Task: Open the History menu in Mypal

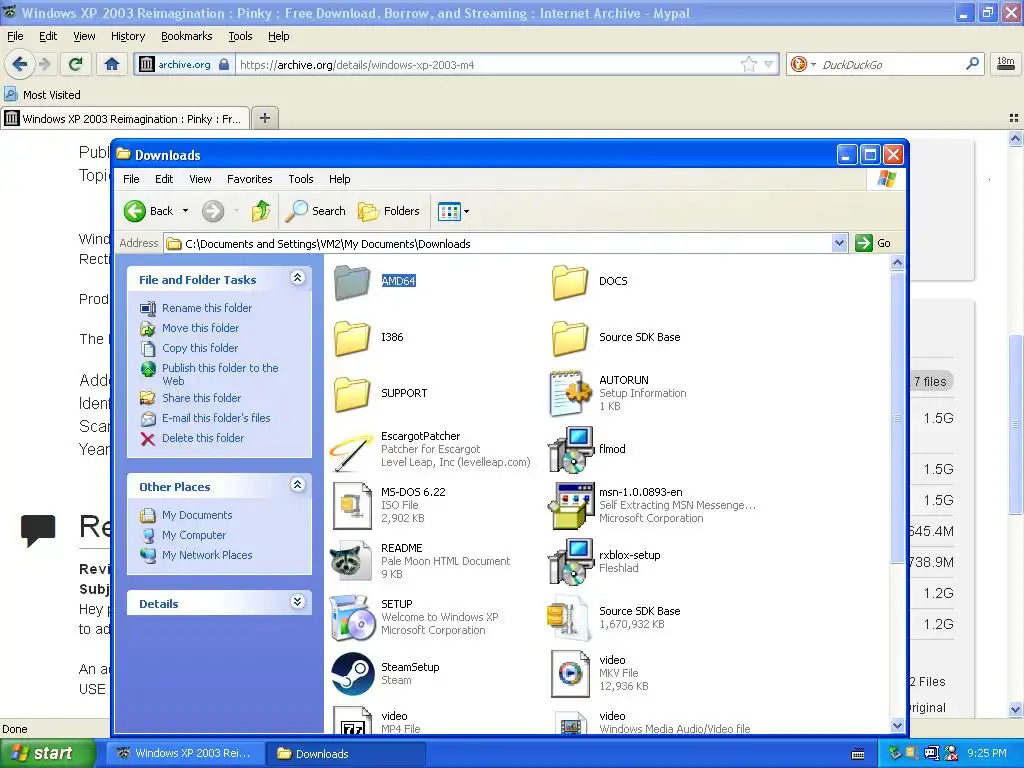Action: [127, 36]
